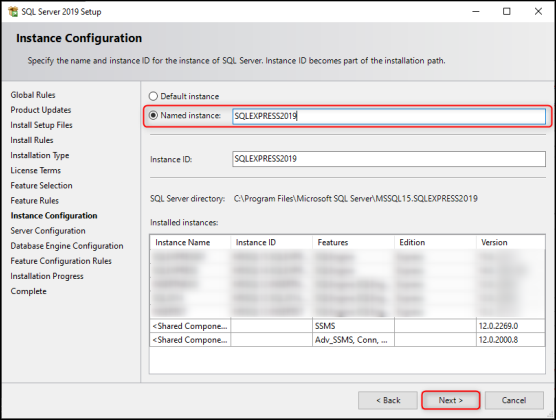Select License Terms step in sidebar
The width and height of the screenshot is (556, 420).
coord(35,170)
